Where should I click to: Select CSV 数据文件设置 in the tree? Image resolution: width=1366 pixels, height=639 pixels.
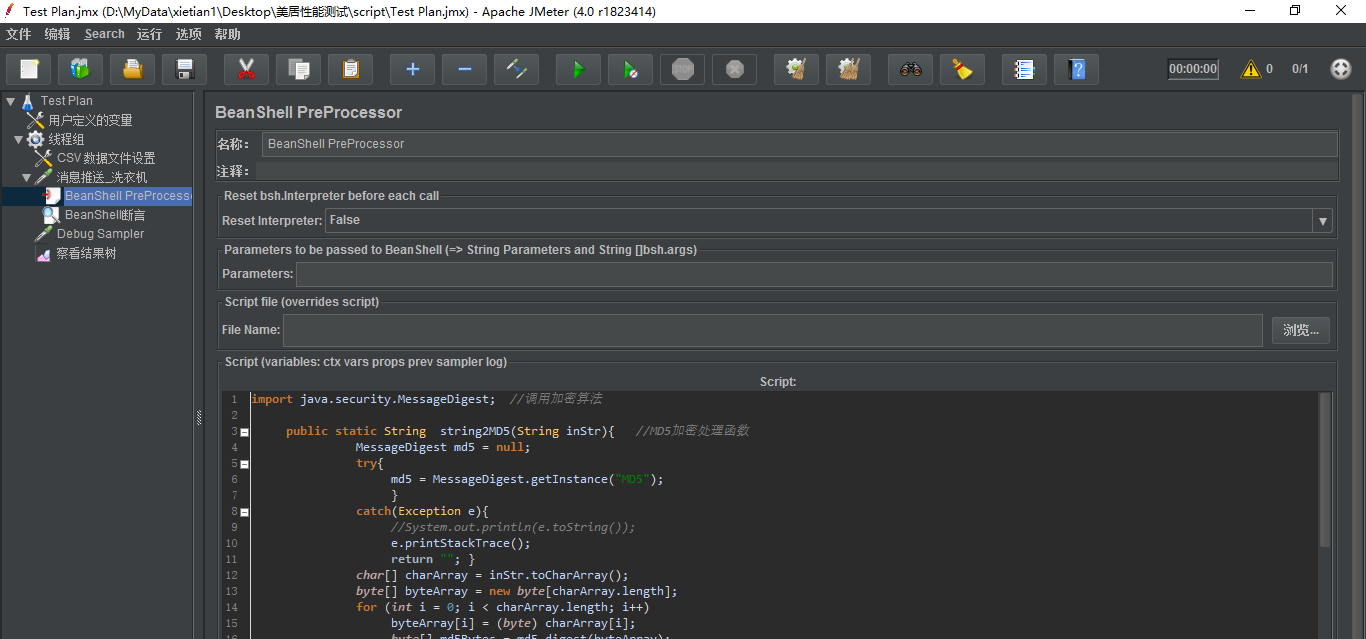click(x=106, y=158)
